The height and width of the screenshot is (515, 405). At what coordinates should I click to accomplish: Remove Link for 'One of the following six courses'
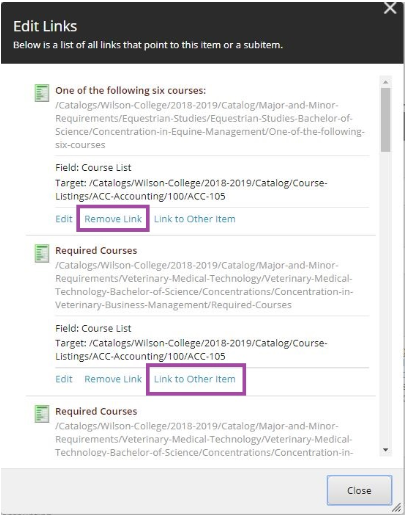coord(113,219)
